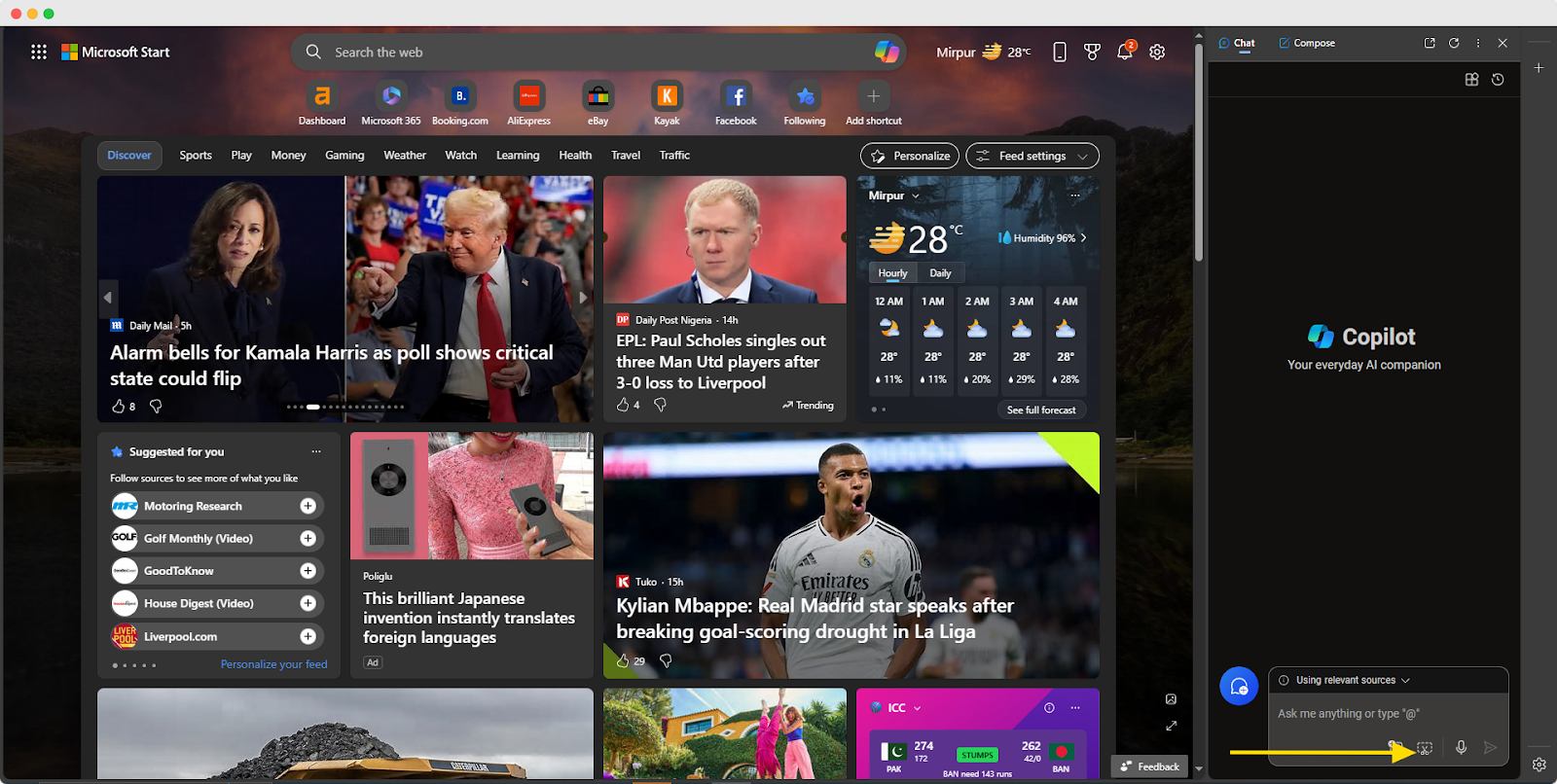Go to previous headline carousel slide

[x=108, y=298]
